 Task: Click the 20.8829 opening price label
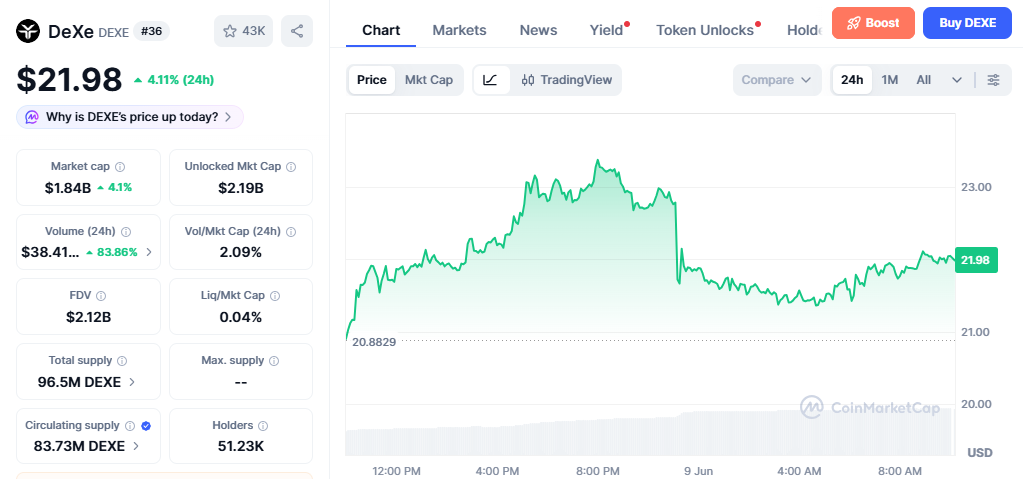[374, 341]
